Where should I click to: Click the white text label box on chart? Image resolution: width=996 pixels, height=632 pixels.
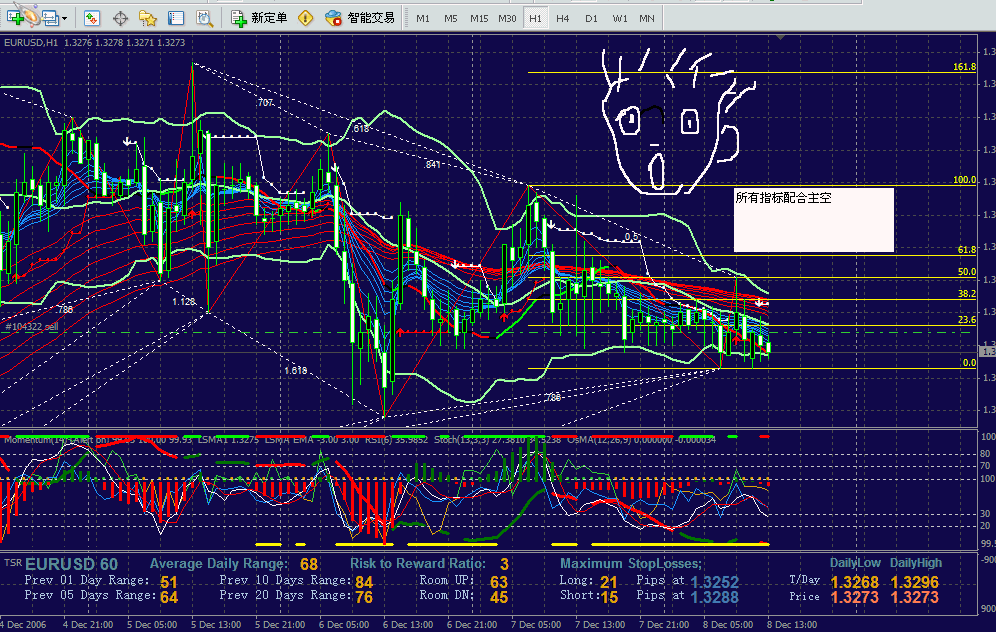pos(813,220)
